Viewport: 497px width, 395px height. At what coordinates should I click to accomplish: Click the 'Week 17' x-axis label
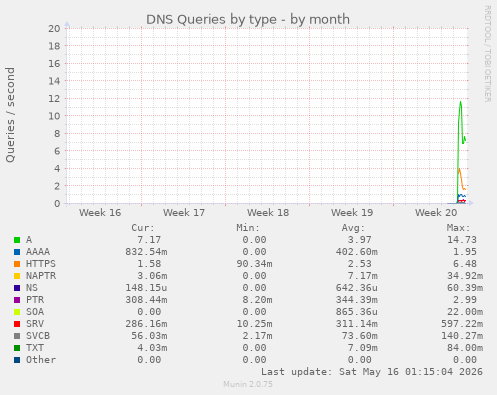click(184, 212)
